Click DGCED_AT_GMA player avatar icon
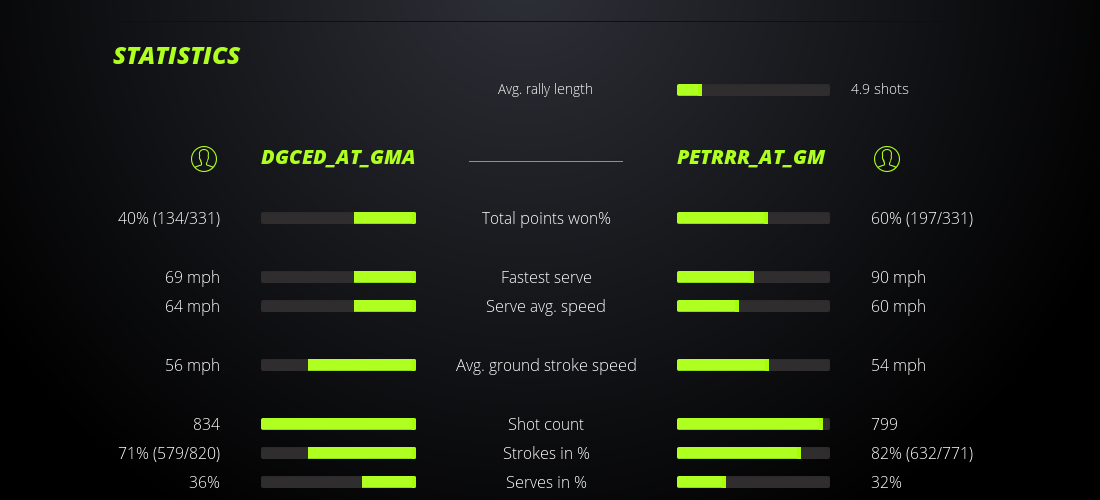This screenshot has height=500, width=1100. [204, 158]
